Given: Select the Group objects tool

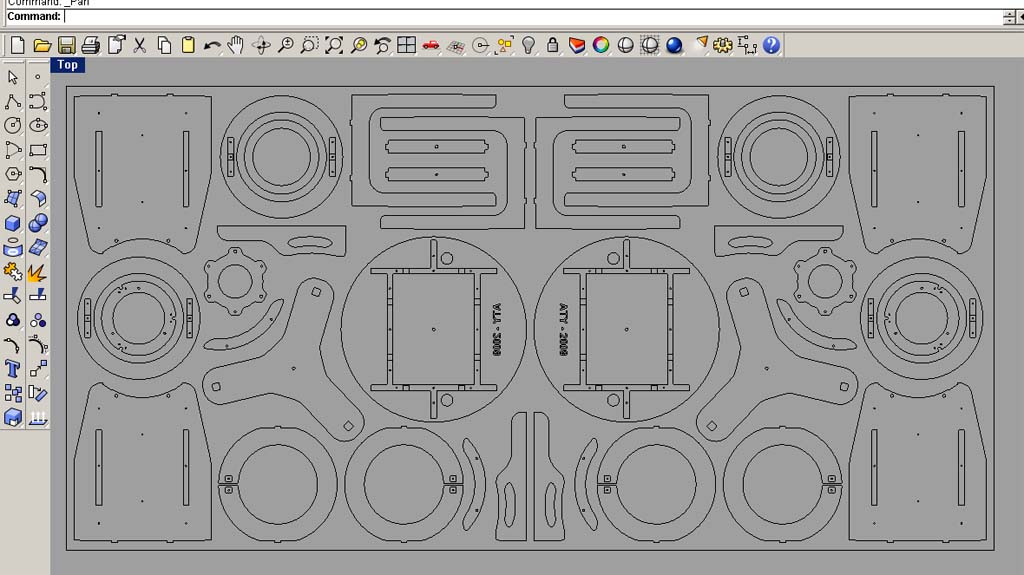Looking at the screenshot, I should (x=12, y=320).
